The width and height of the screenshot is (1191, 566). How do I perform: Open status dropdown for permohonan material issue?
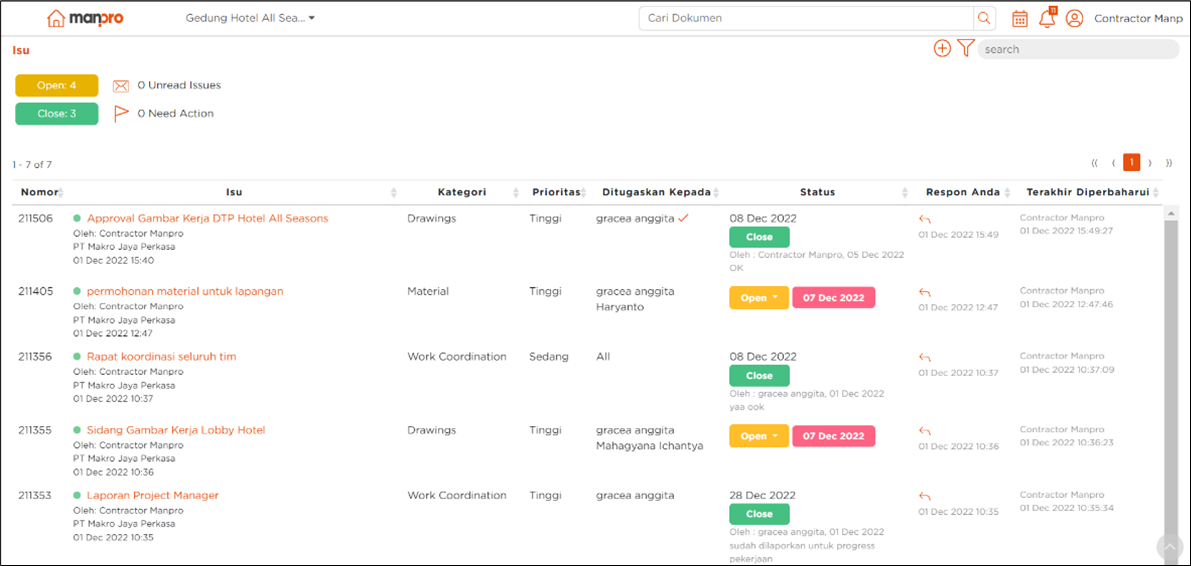759,298
